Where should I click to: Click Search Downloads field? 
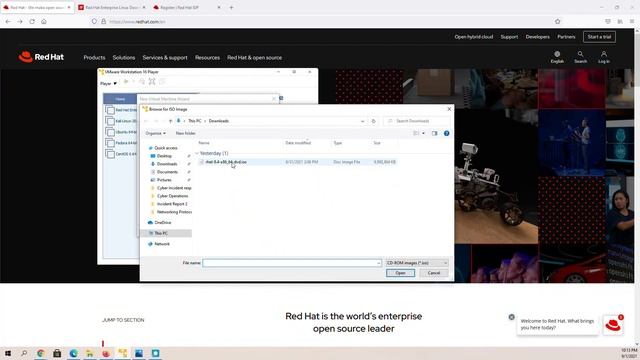pos(417,121)
